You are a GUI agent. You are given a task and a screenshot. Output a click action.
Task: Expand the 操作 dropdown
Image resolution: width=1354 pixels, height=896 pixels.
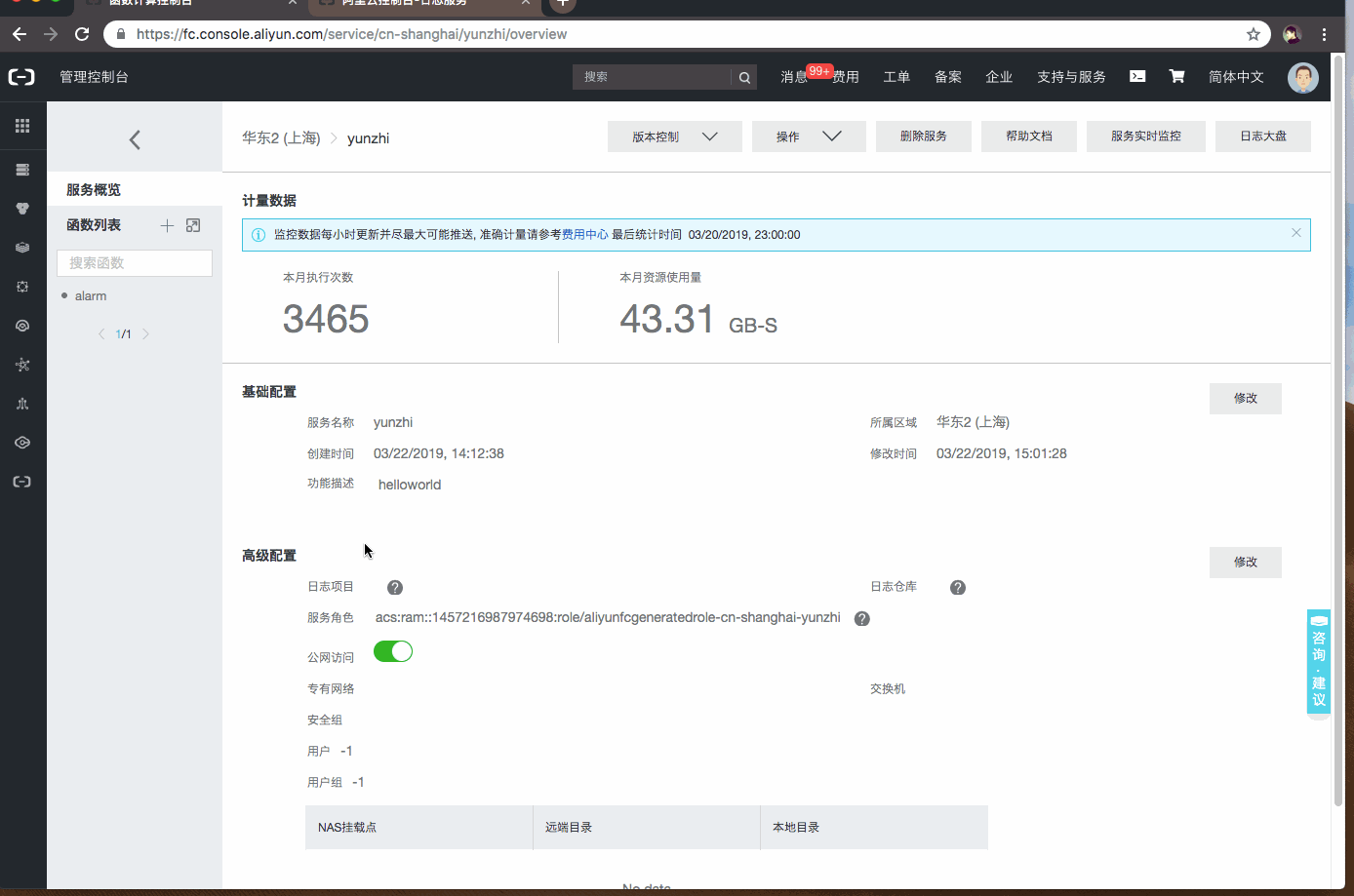809,136
